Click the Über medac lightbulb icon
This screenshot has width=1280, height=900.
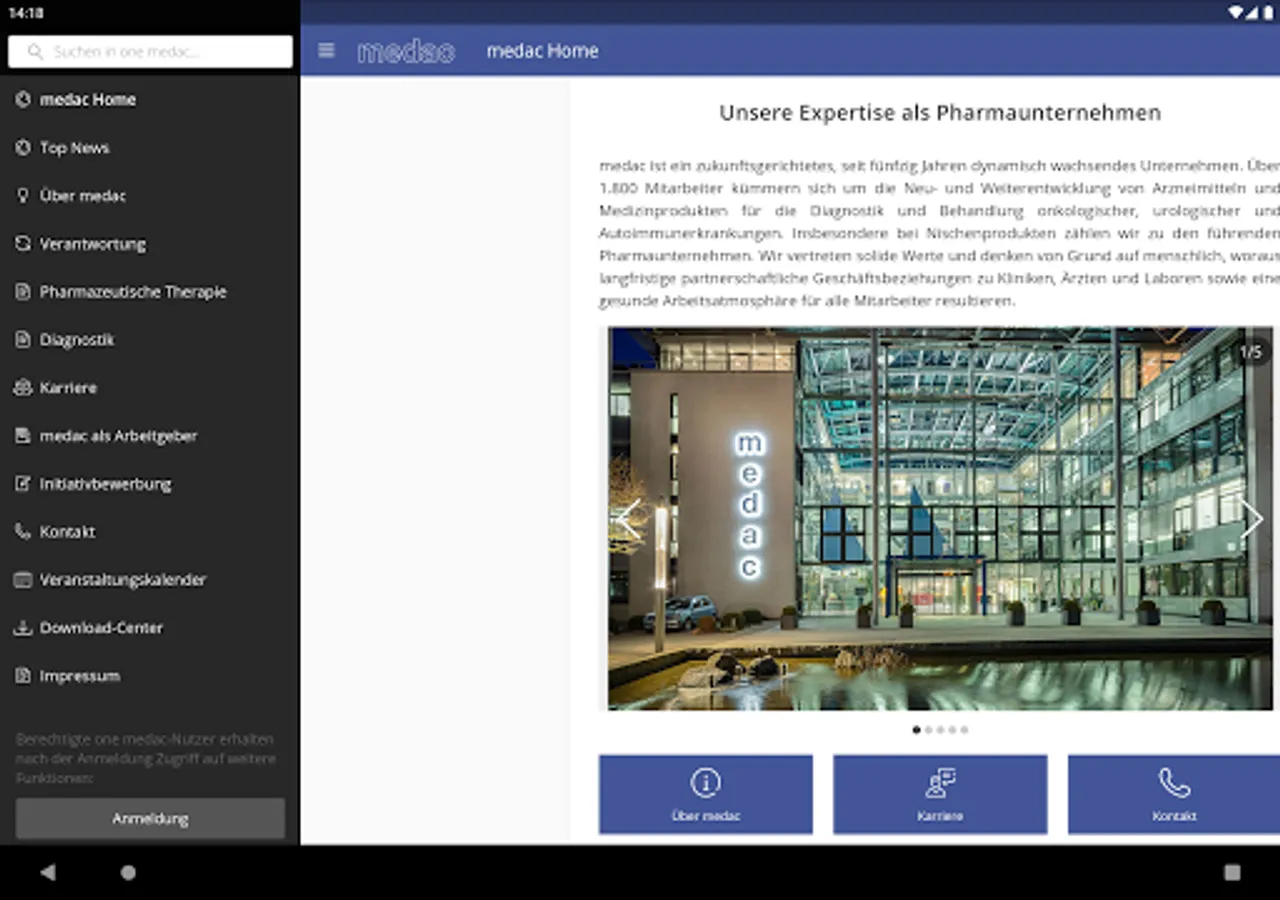tap(23, 195)
